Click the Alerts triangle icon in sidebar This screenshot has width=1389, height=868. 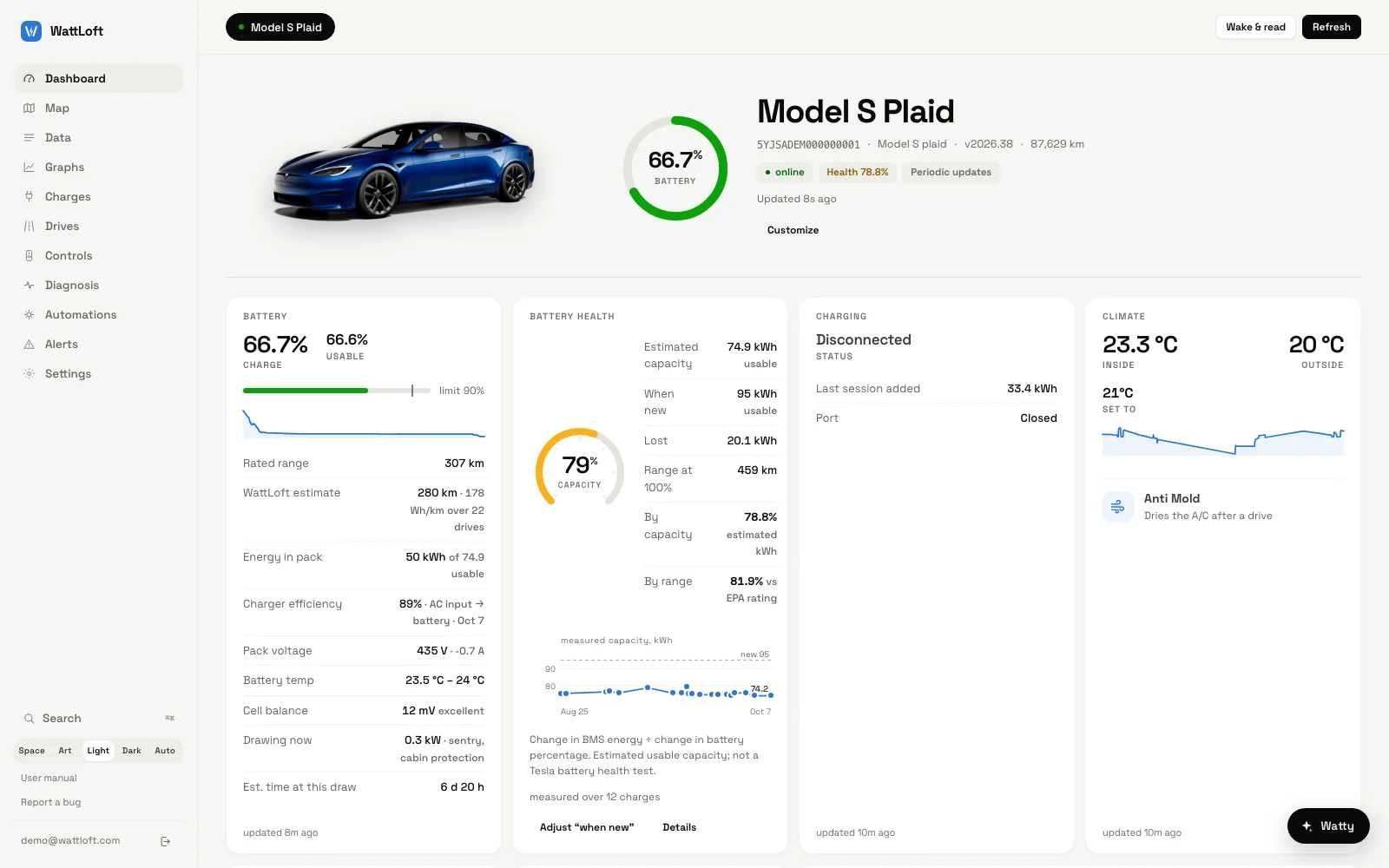pyautogui.click(x=29, y=344)
